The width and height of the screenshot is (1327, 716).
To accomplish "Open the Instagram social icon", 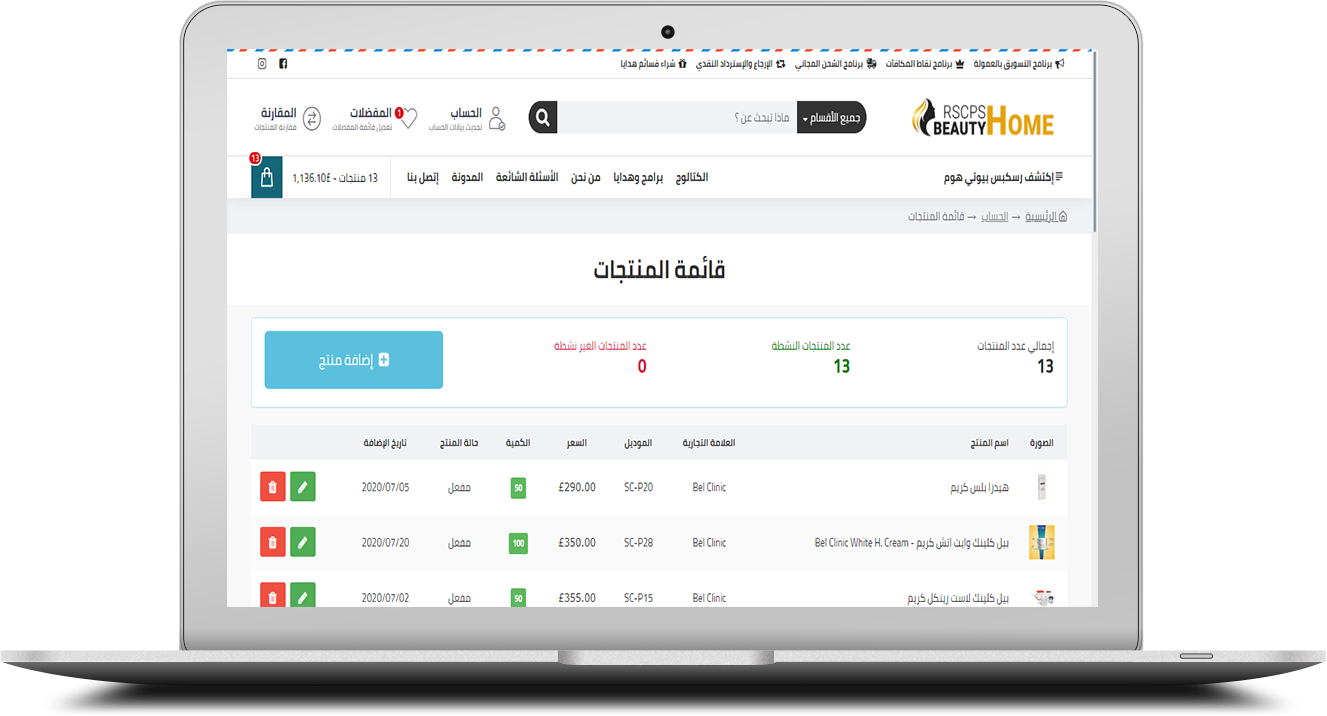I will (262, 64).
